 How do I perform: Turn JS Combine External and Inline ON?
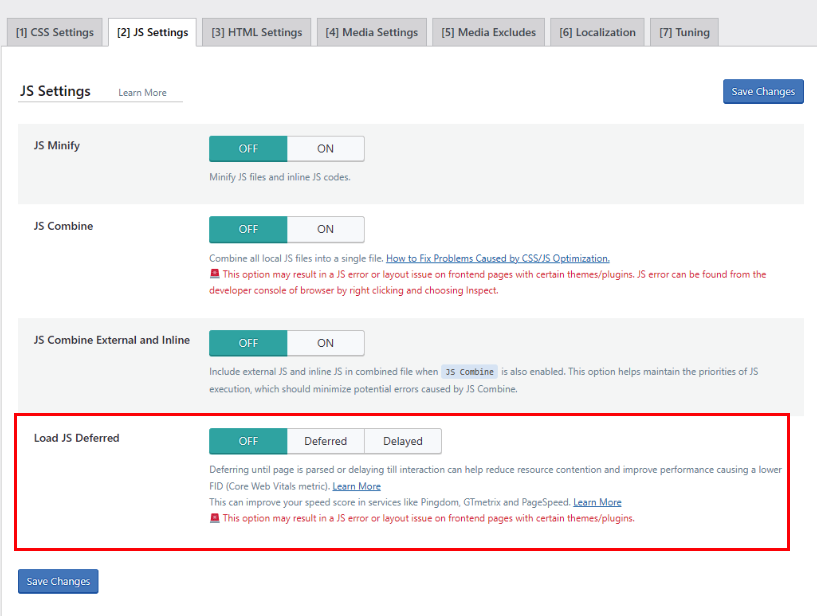326,343
